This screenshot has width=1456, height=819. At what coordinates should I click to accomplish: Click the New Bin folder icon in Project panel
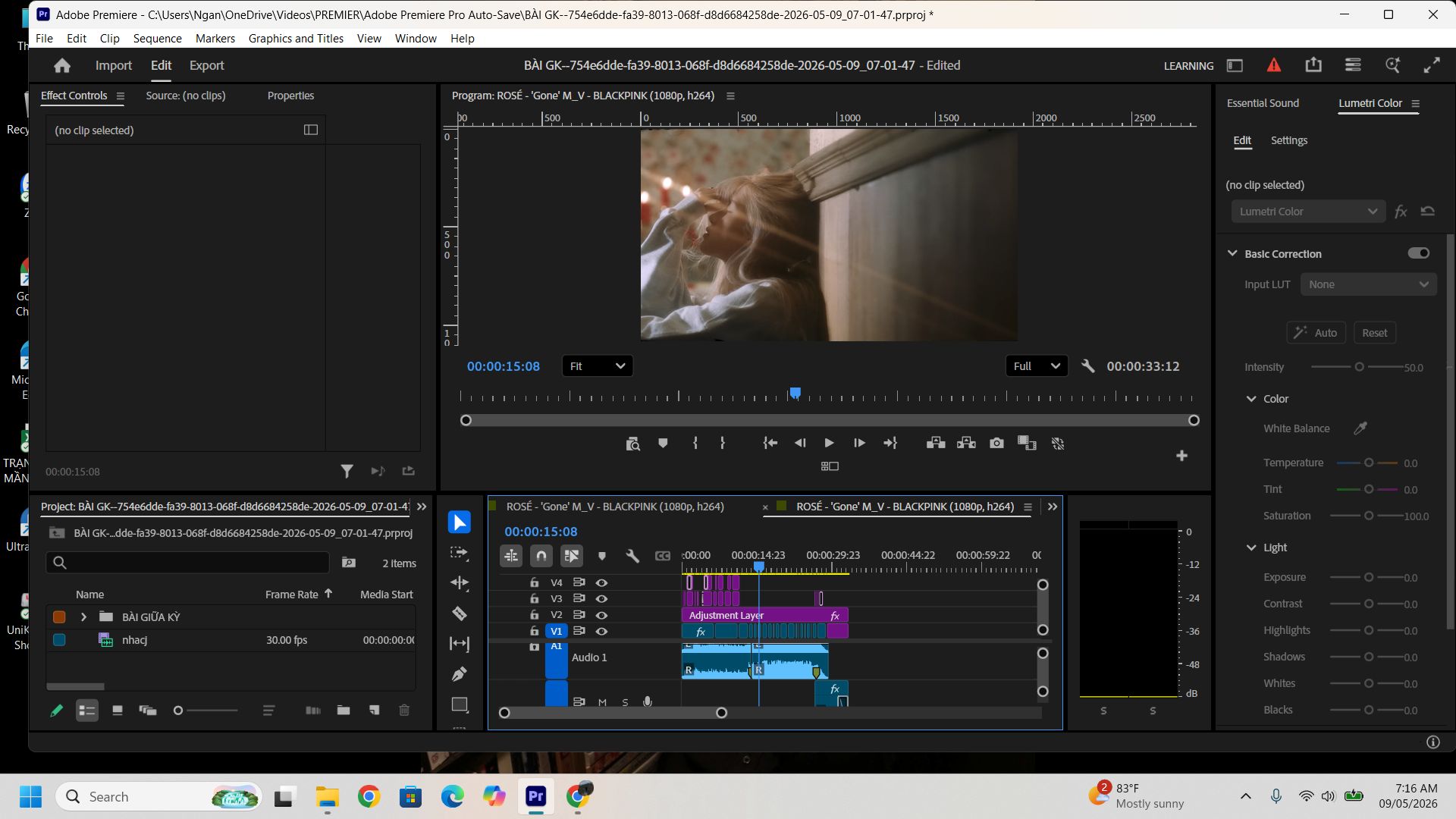[x=344, y=711]
